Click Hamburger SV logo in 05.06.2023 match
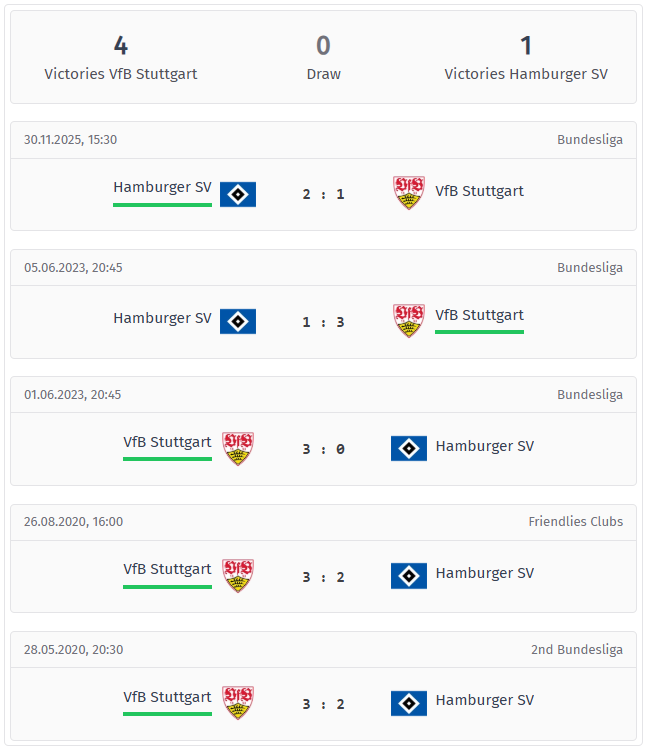The image size is (649, 752). 238,321
